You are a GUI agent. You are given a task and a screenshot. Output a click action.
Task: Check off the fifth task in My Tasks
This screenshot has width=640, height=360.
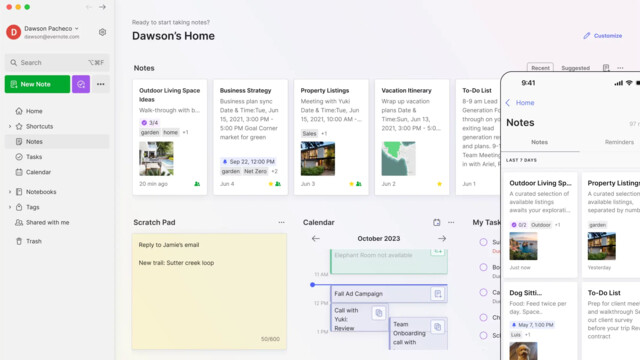point(483,336)
